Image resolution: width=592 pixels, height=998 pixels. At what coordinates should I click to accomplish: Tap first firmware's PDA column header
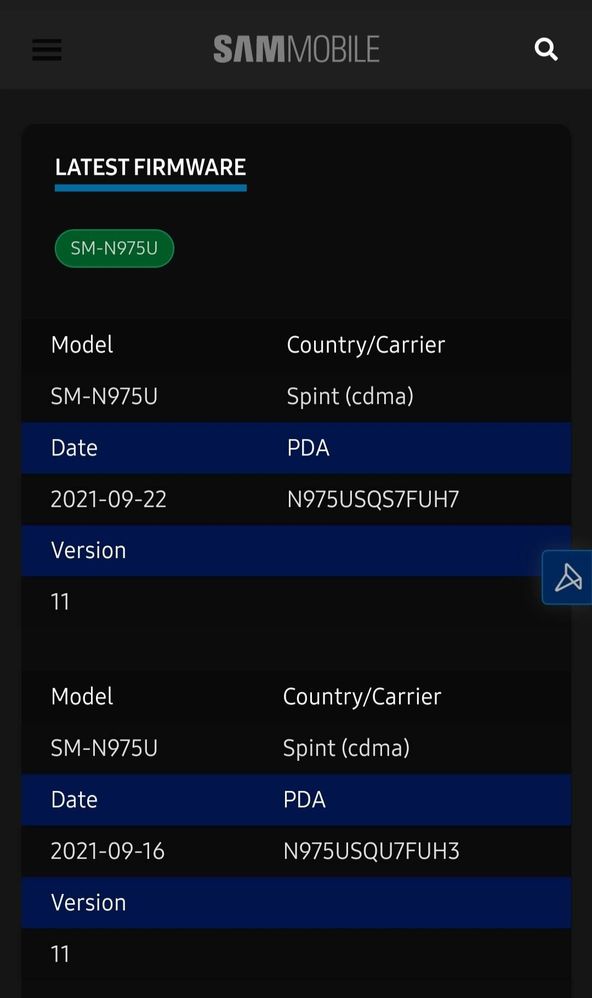[x=308, y=447]
